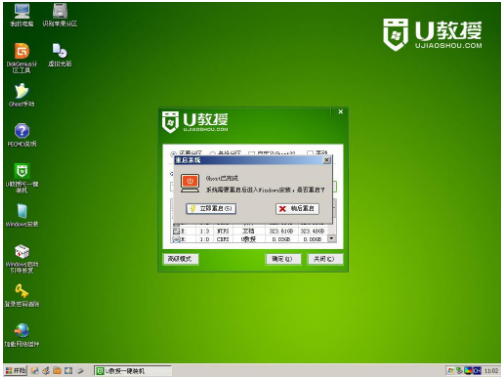
Task: Open My Computer desktop icon
Action: click(22, 15)
